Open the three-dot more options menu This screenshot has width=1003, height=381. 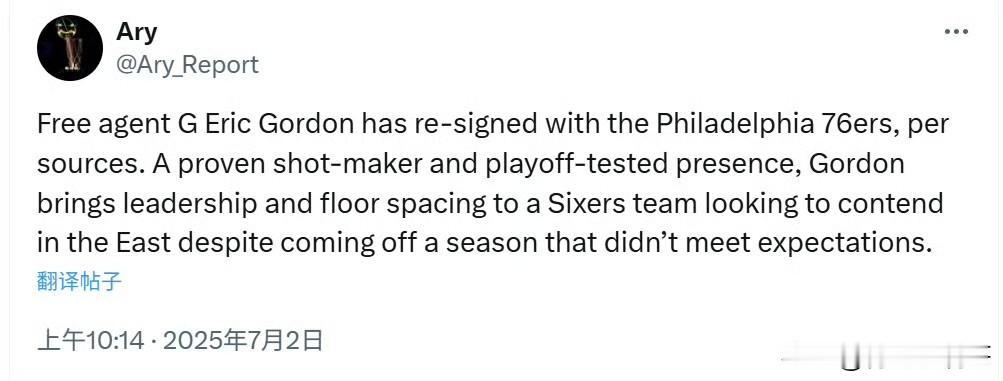click(956, 32)
